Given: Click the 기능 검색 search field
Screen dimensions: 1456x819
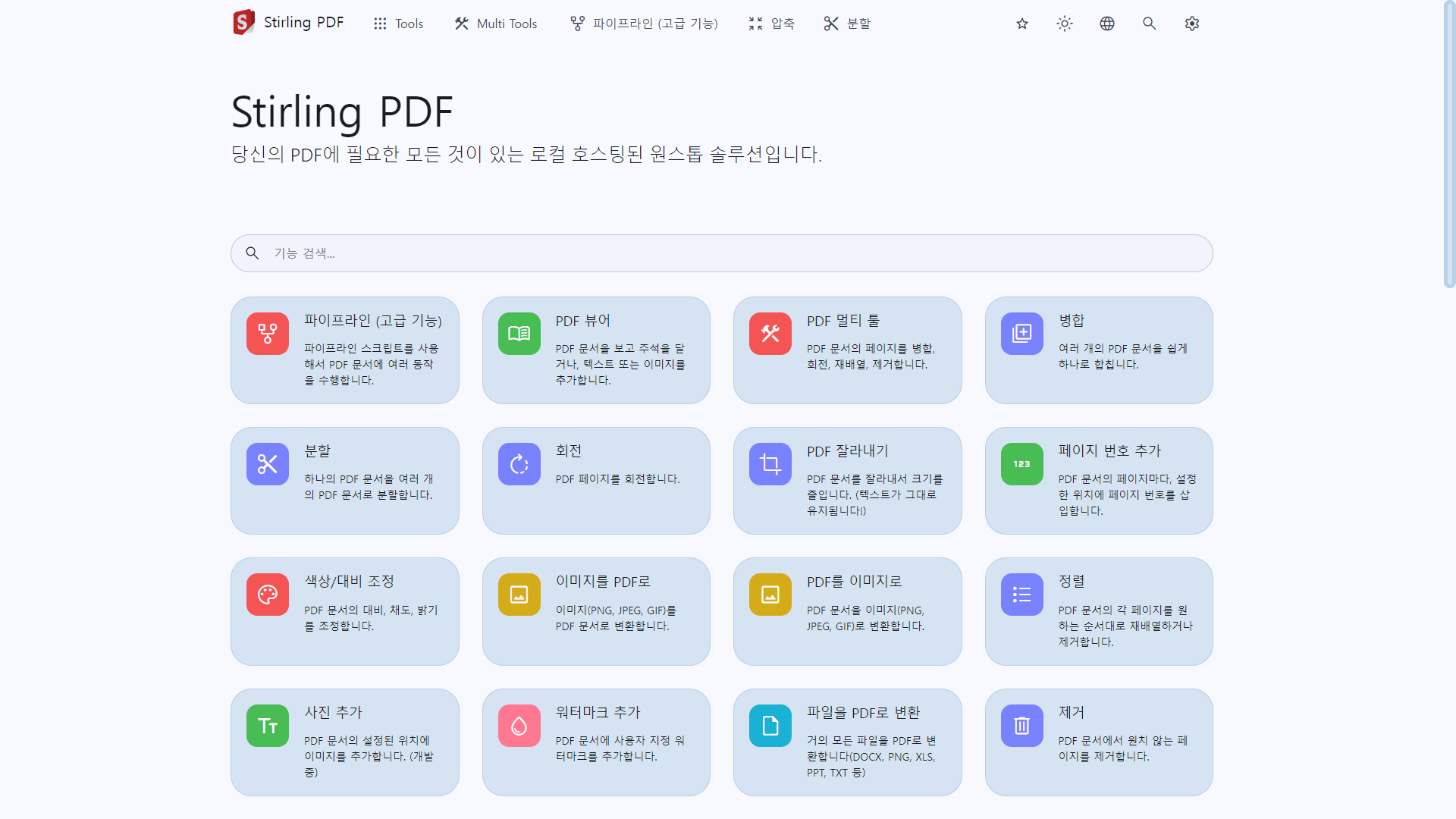Looking at the screenshot, I should coord(722,253).
